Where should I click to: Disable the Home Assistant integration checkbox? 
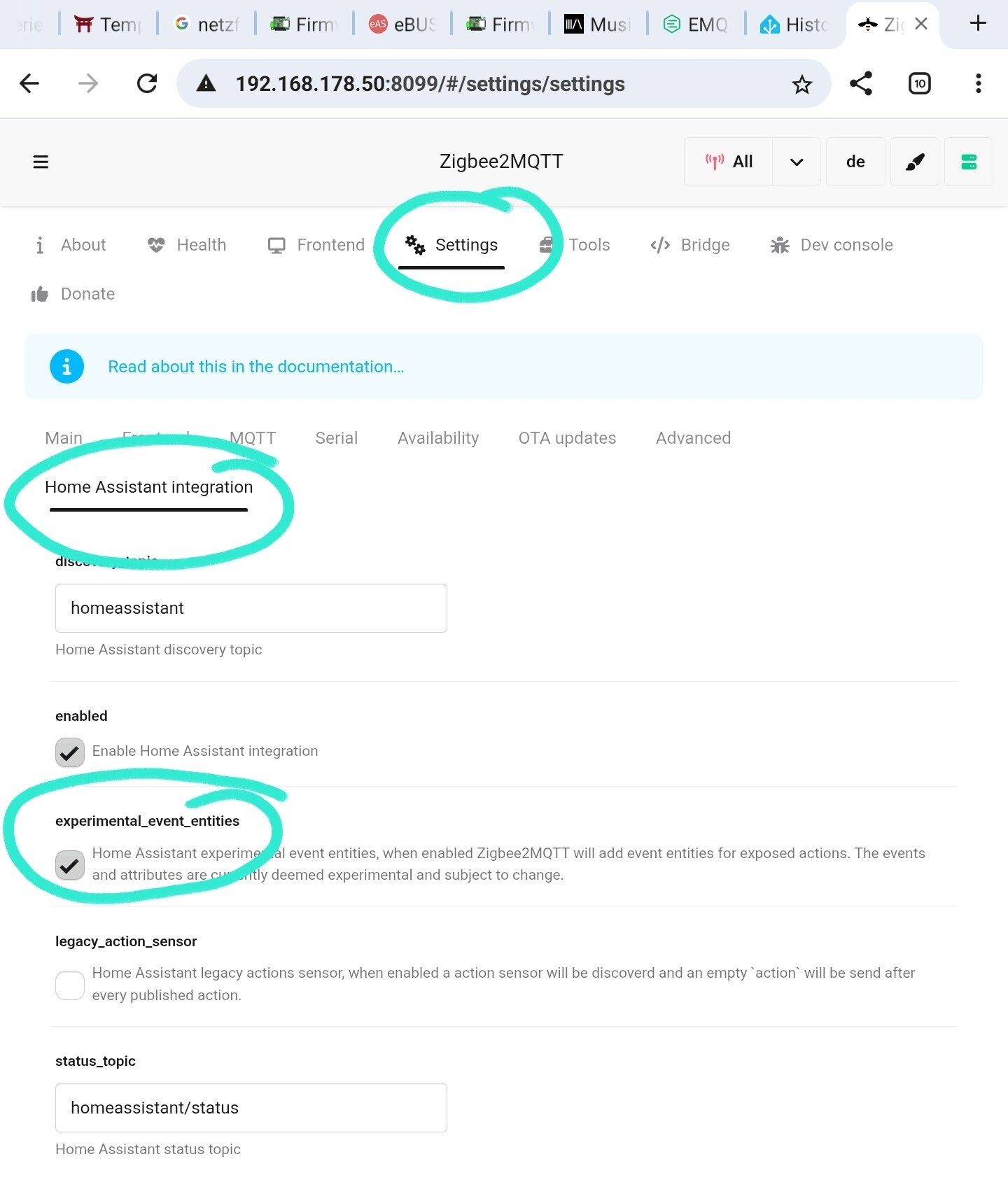(x=70, y=752)
